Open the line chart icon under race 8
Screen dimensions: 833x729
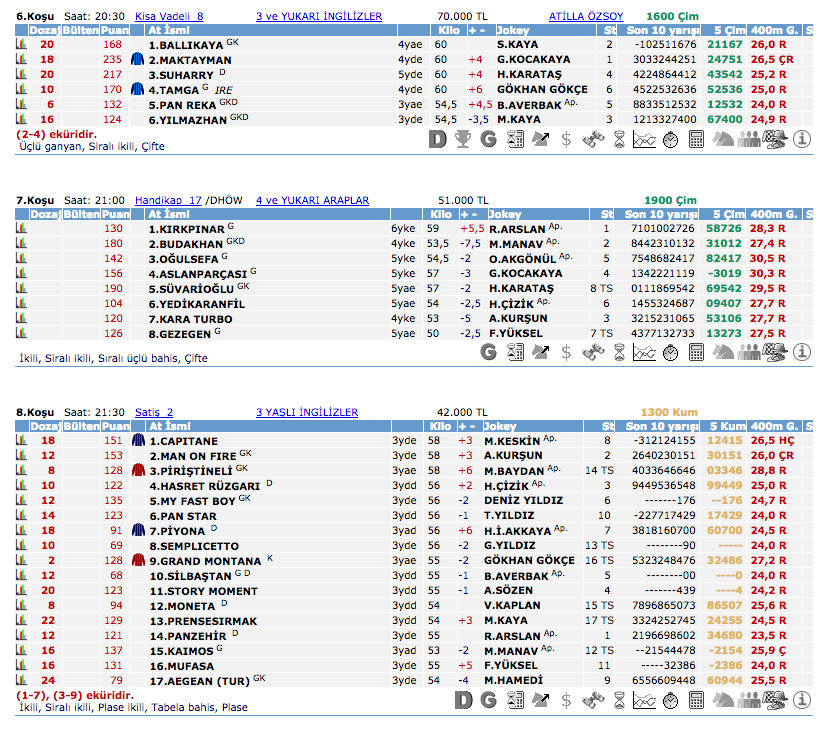(645, 700)
